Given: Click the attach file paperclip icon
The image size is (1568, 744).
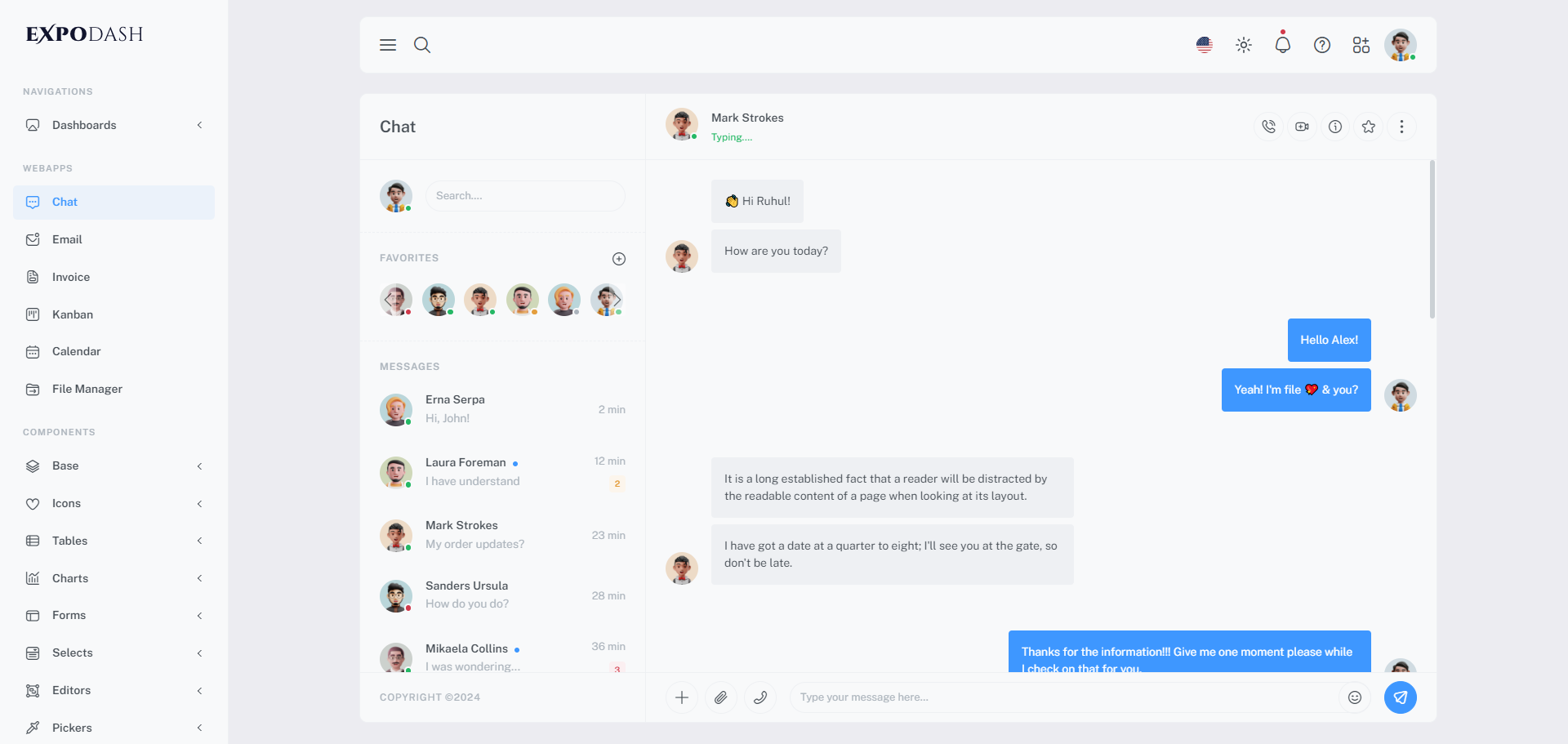Looking at the screenshot, I should click(721, 697).
